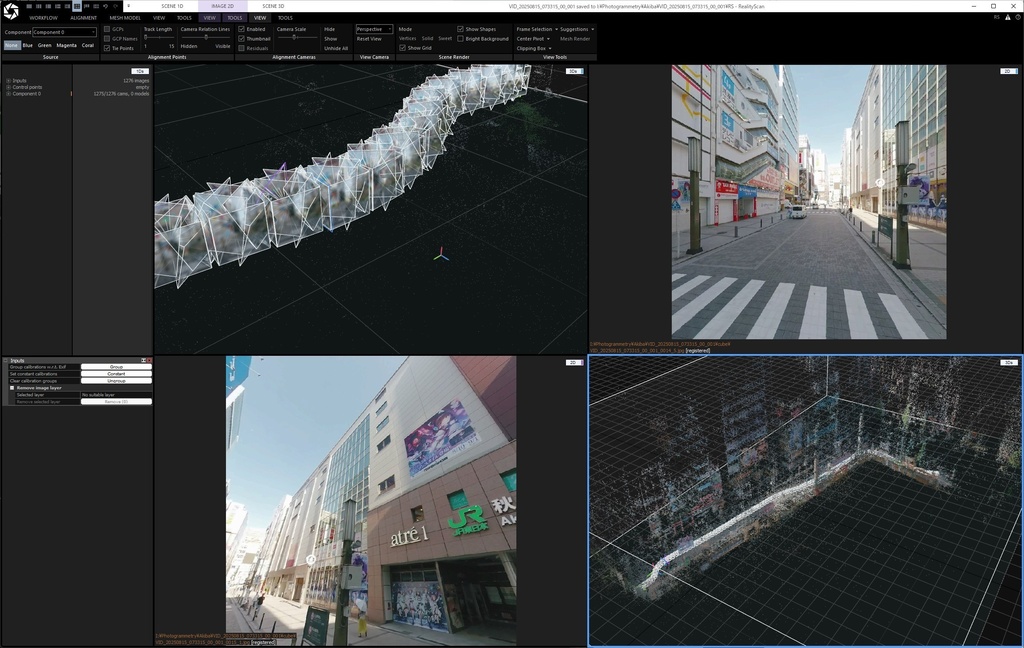Click the undo arrow in title bar
The width and height of the screenshot is (1024, 648).
pyautogui.click(x=104, y=6)
